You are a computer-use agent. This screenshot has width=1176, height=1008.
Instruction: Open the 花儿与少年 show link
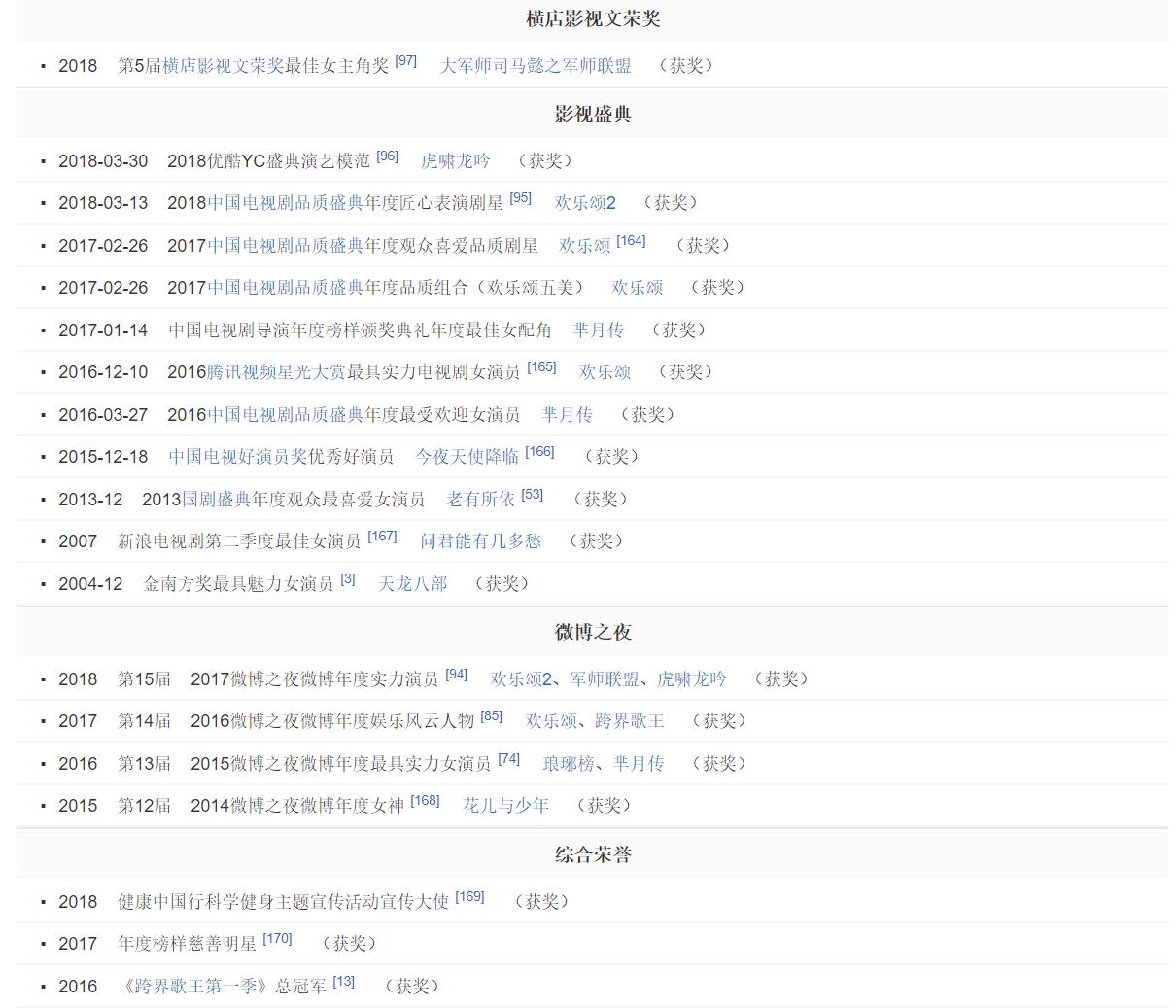505,805
